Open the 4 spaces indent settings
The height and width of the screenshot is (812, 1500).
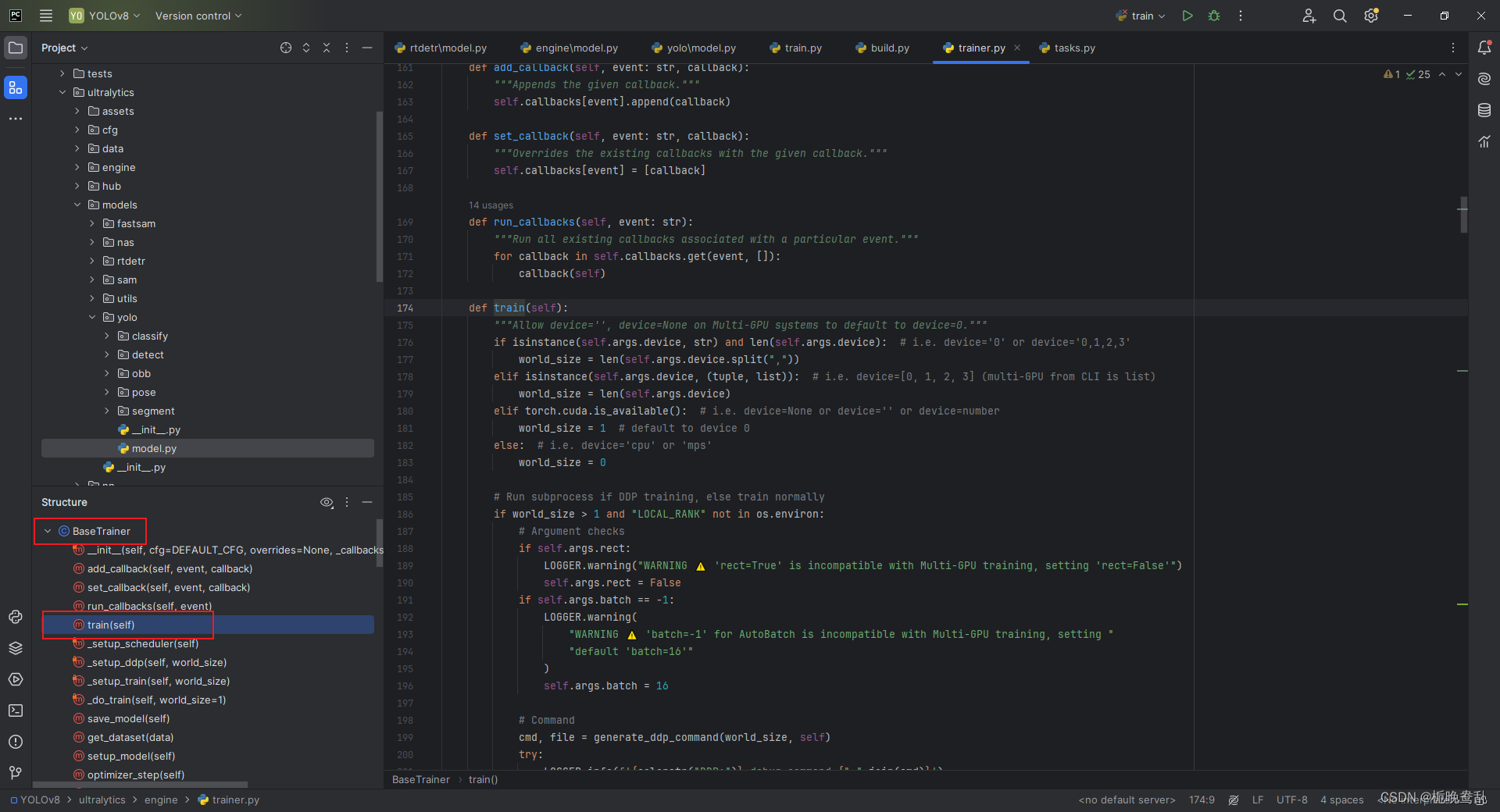pos(1341,800)
